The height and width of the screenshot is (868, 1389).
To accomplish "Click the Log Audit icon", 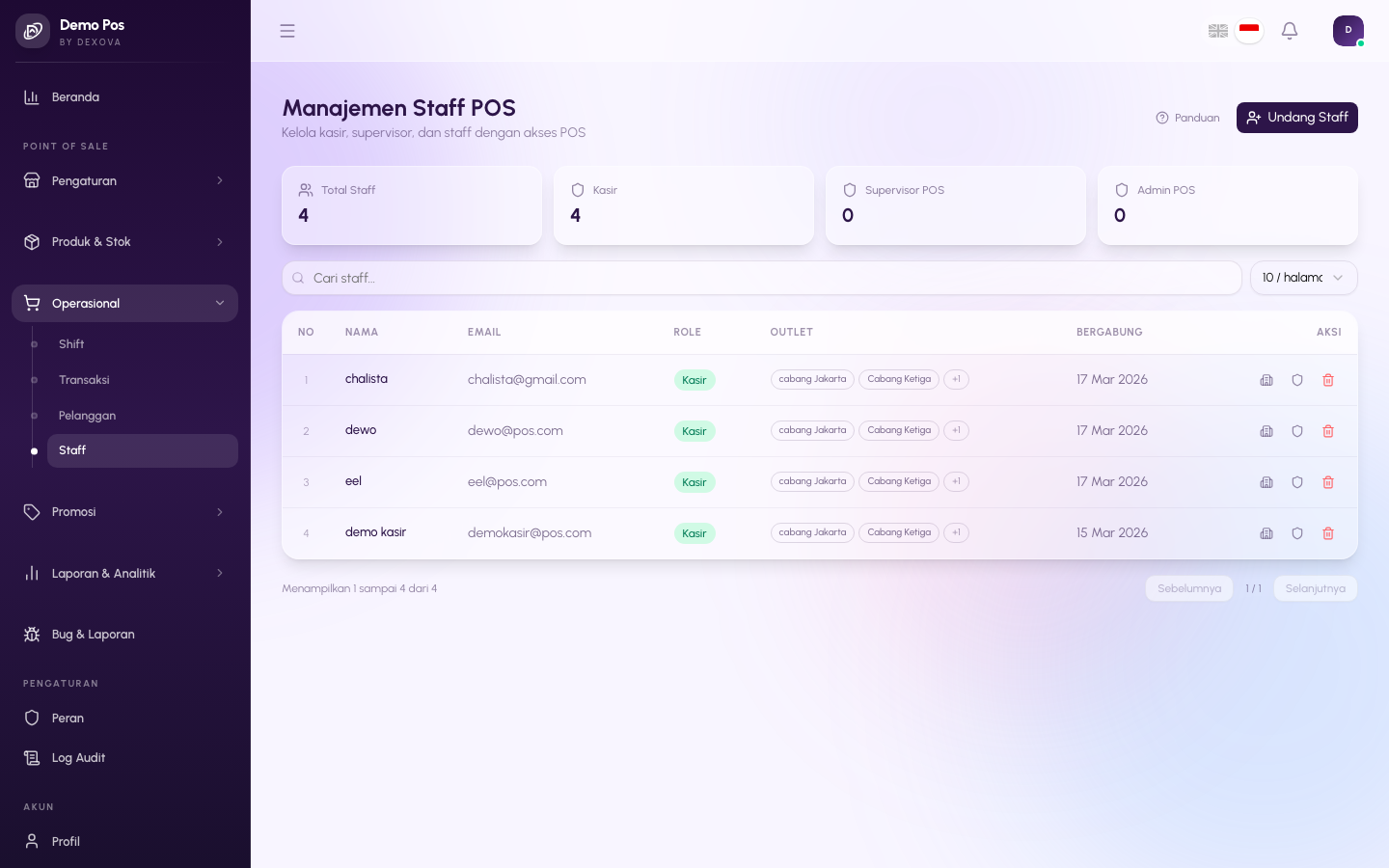I will [x=32, y=758].
